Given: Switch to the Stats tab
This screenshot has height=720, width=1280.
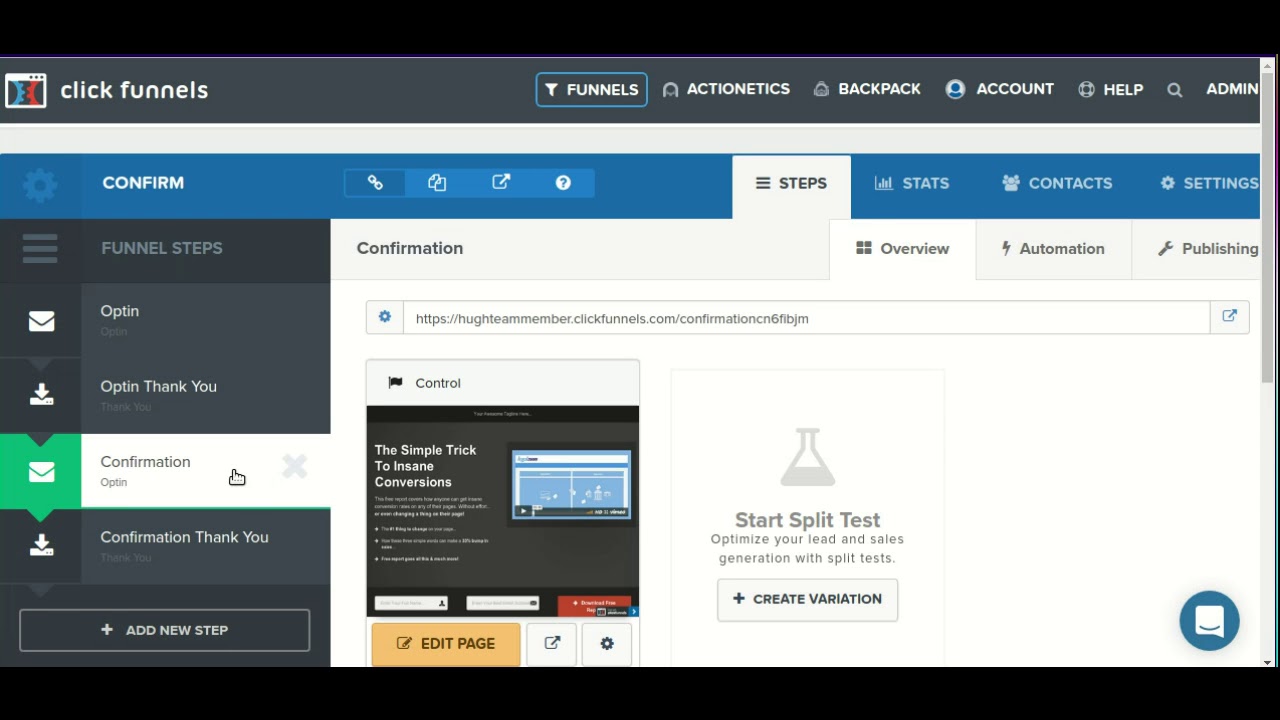Looking at the screenshot, I should pyautogui.click(x=912, y=184).
